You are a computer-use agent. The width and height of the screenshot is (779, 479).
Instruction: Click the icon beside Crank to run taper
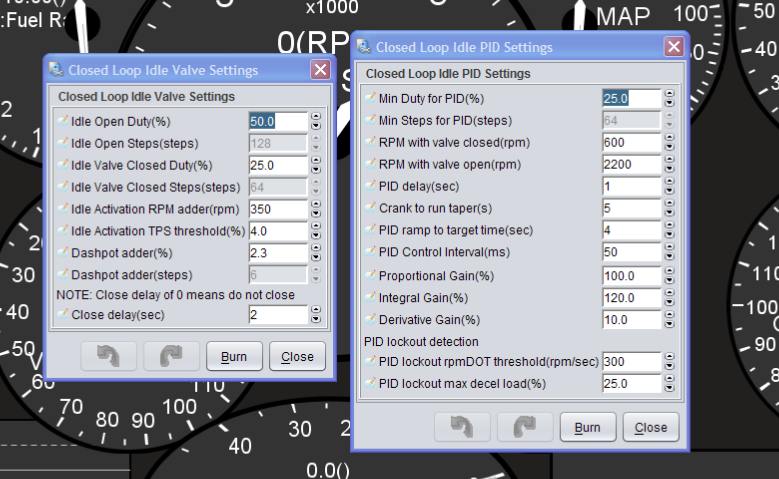(x=371, y=207)
